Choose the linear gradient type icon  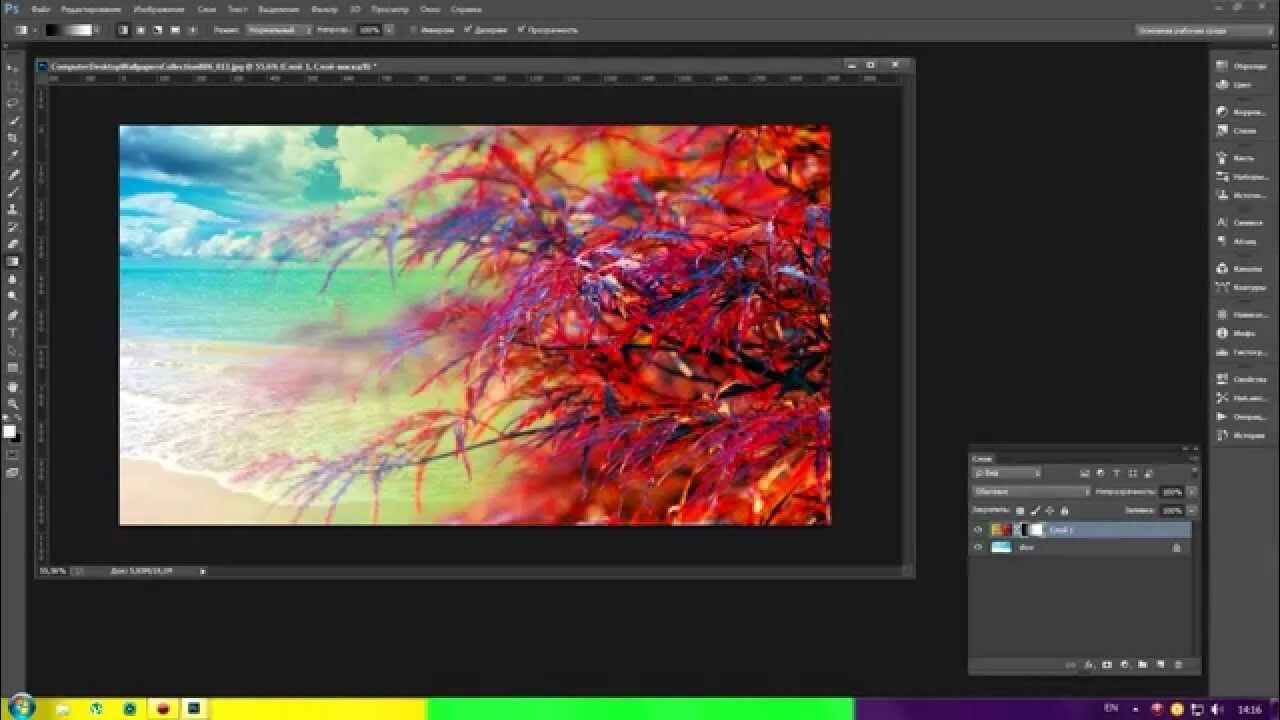123,30
